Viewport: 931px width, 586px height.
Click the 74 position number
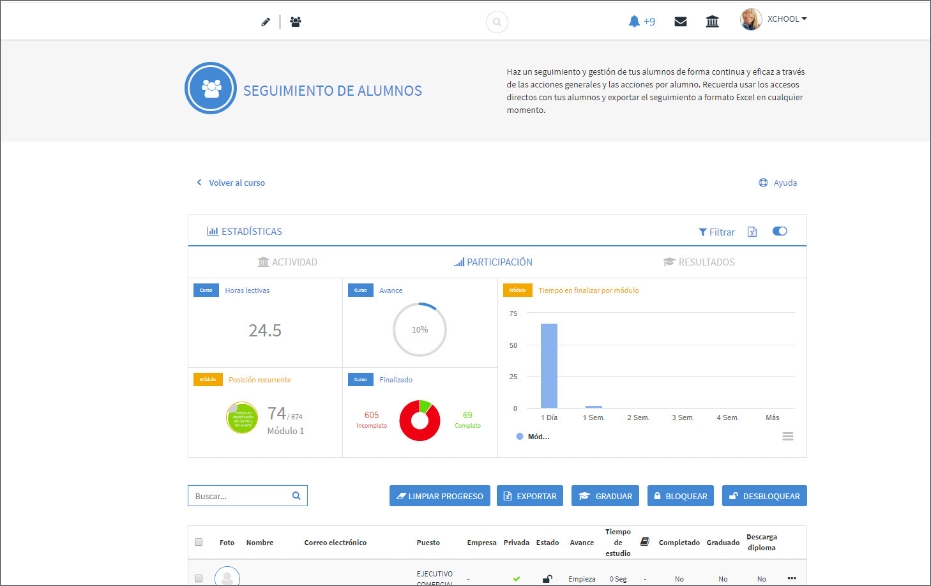(x=276, y=413)
